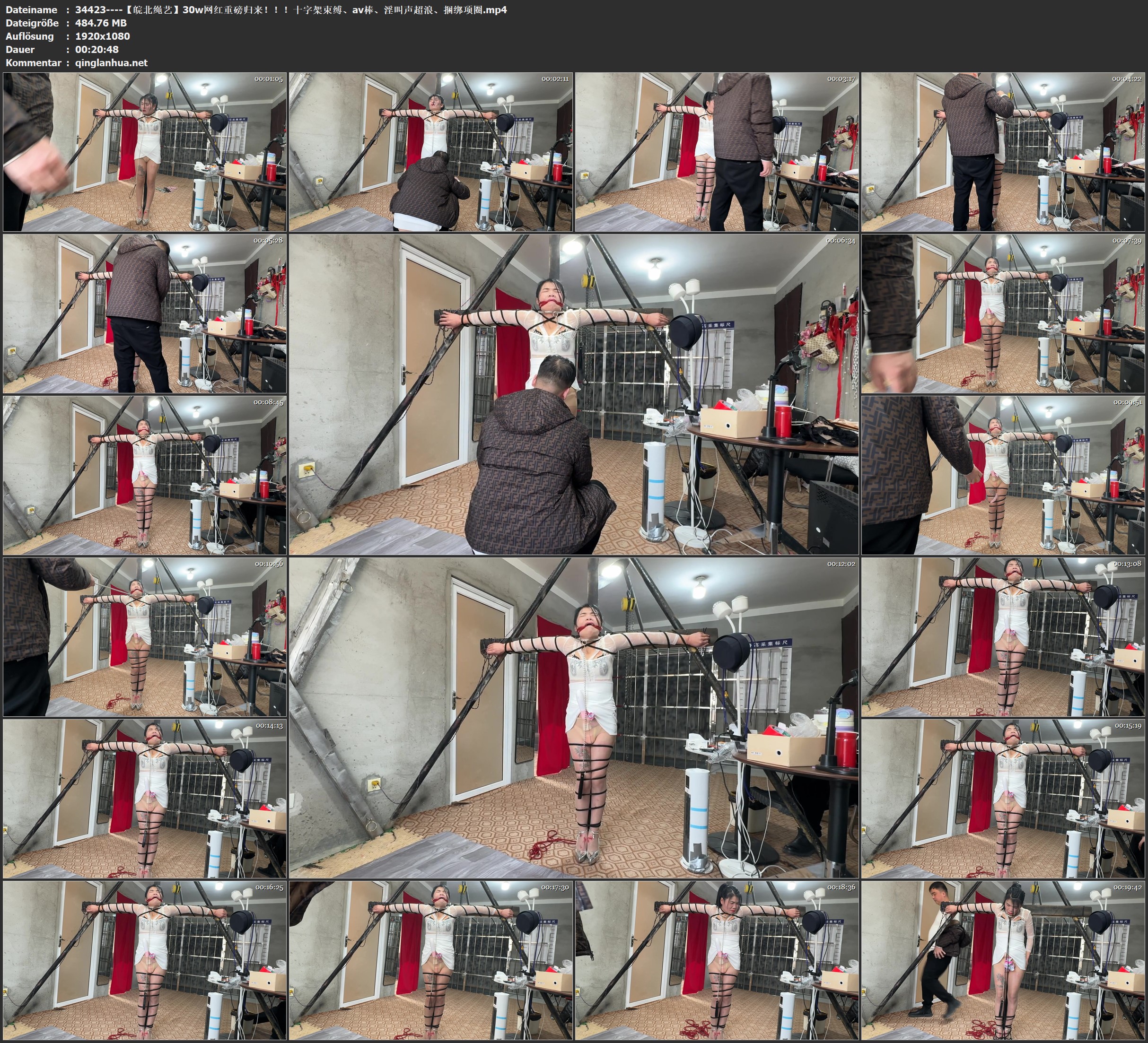Click the thumbnail stamped 00:01:05
Viewport: 1148px width, 1043px height.
pos(145,151)
